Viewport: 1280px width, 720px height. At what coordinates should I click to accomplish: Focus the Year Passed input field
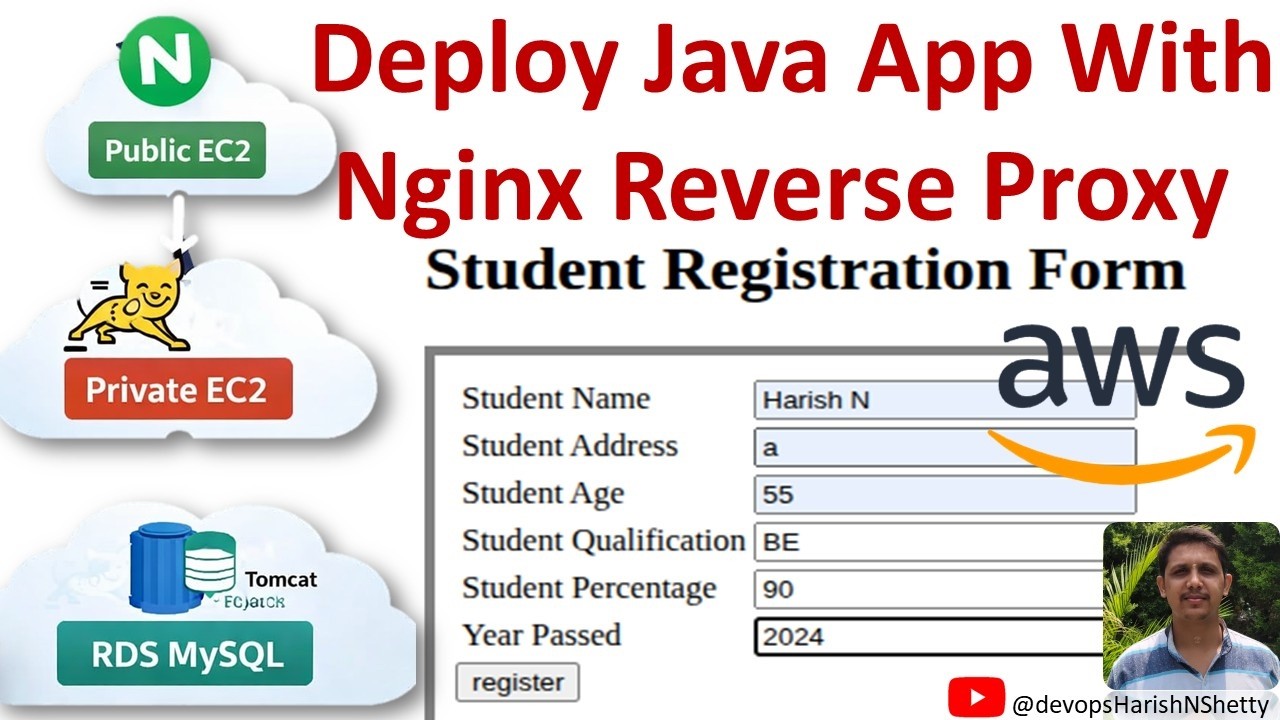[x=929, y=636]
